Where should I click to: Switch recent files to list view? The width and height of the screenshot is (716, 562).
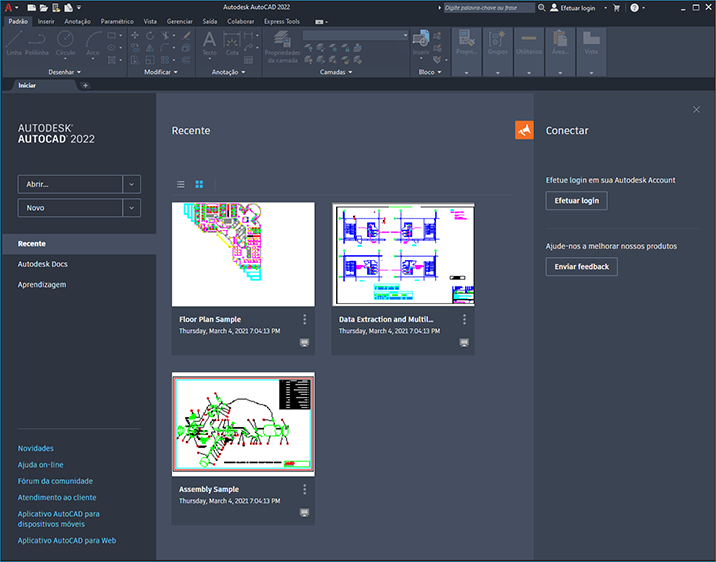(181, 184)
